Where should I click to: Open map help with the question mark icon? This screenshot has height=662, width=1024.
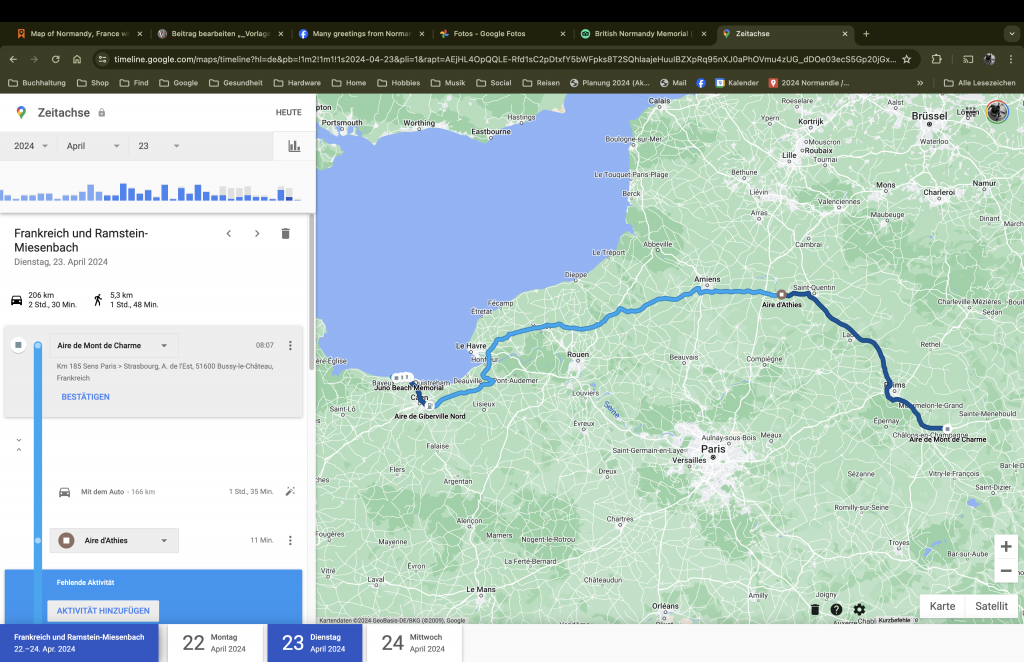[x=837, y=609]
